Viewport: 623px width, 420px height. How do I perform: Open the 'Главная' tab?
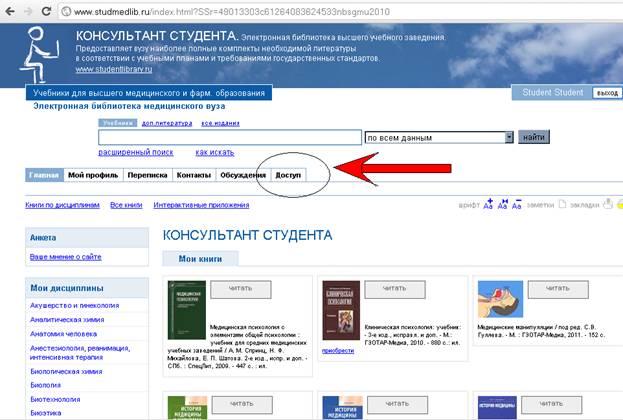click(44, 175)
